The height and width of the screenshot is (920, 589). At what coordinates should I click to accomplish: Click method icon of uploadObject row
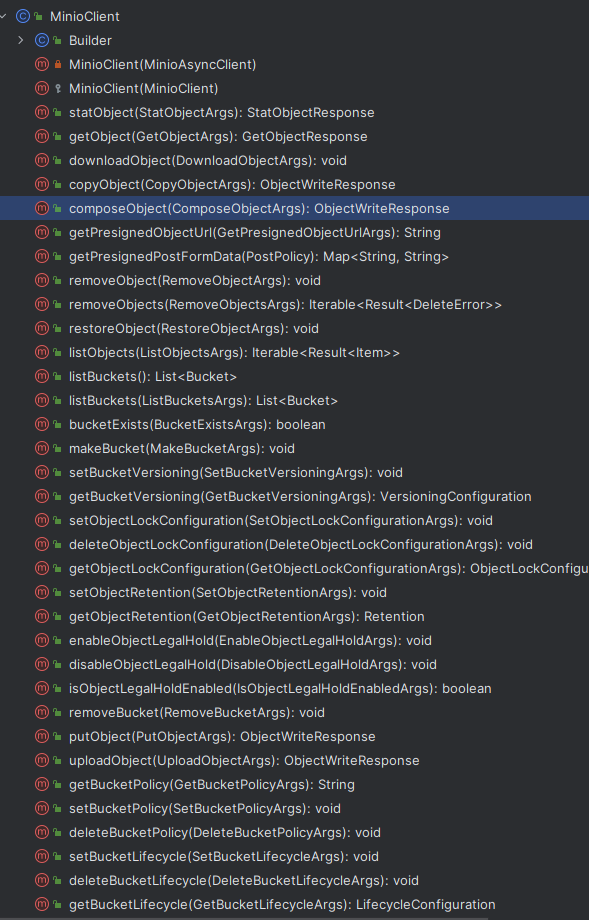point(42,760)
